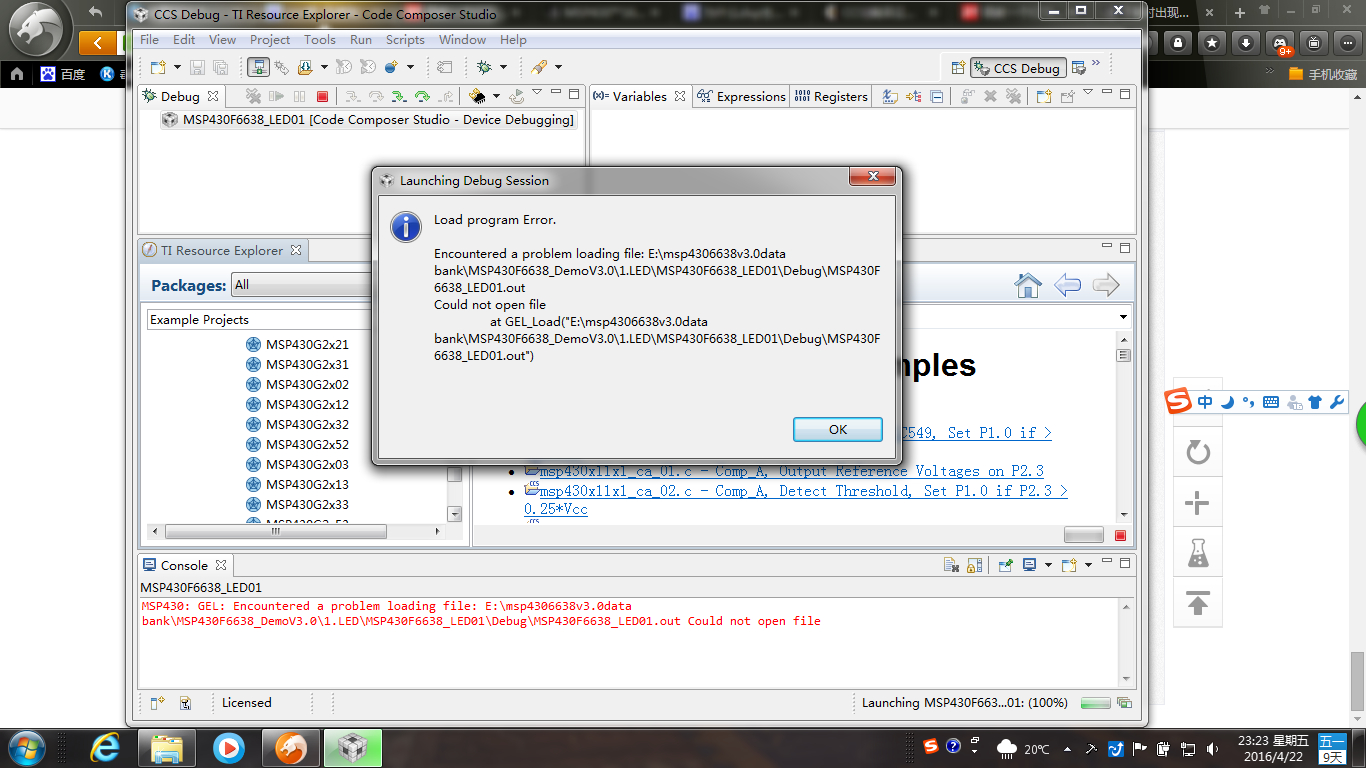Select MSP430F6638_LED01 debug session in Debug view
The image size is (1366, 768).
click(368, 120)
